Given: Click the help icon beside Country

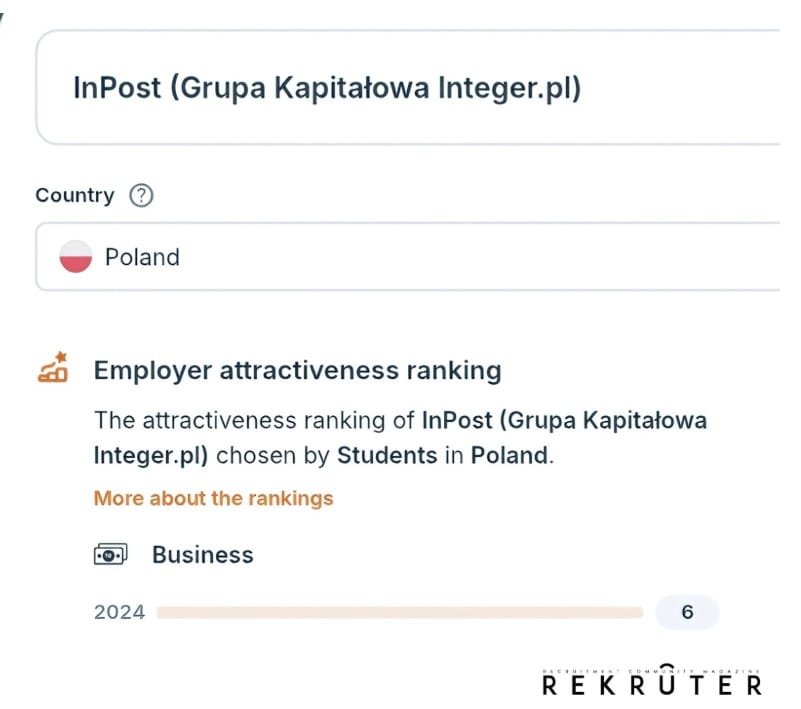Looking at the screenshot, I should [142, 196].
